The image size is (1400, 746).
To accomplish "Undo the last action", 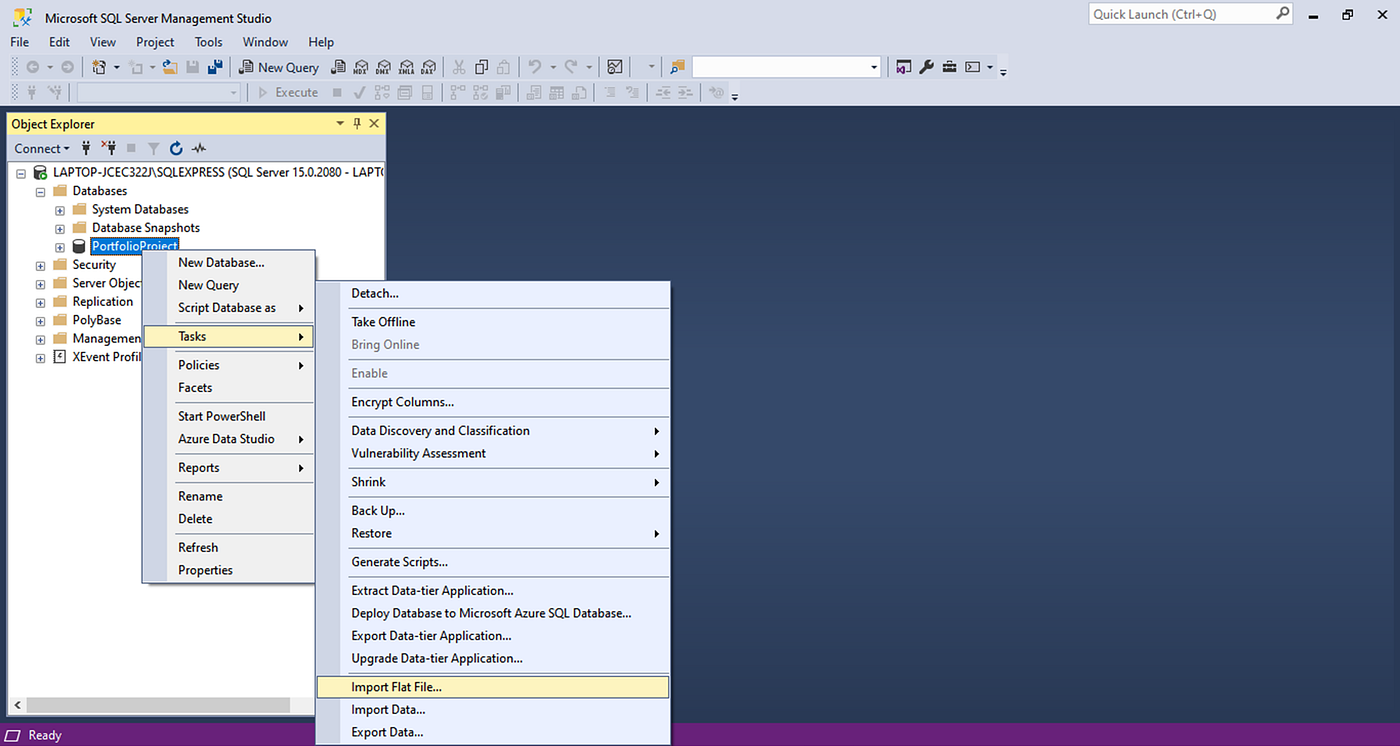I will tap(535, 67).
